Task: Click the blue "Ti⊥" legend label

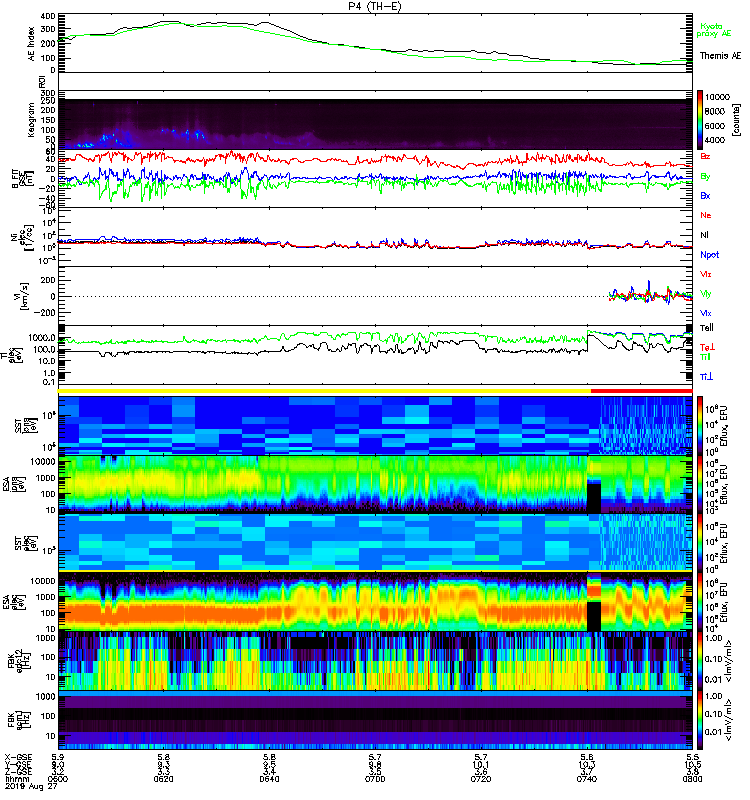Action: coord(706,377)
